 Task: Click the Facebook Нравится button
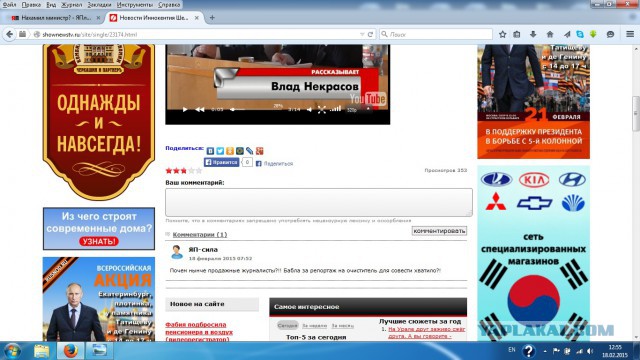click(221, 162)
